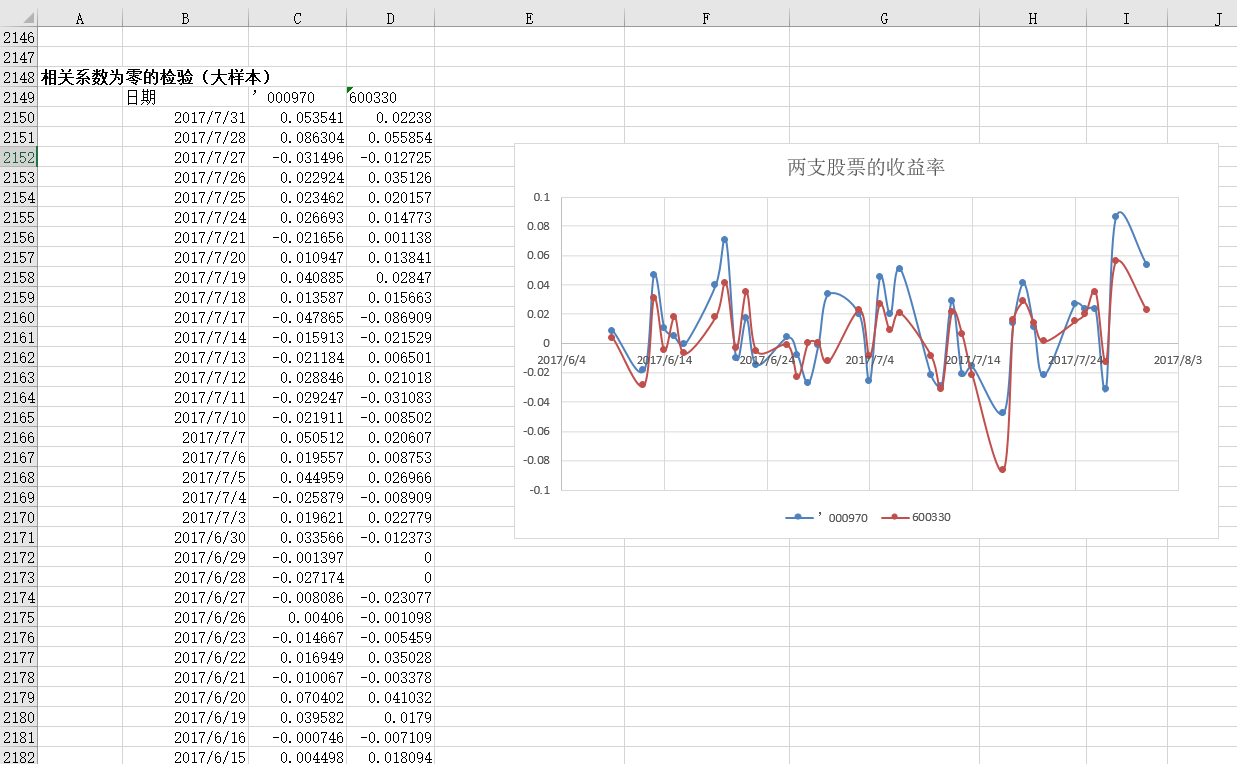Click cell with value 0.035028

point(391,657)
